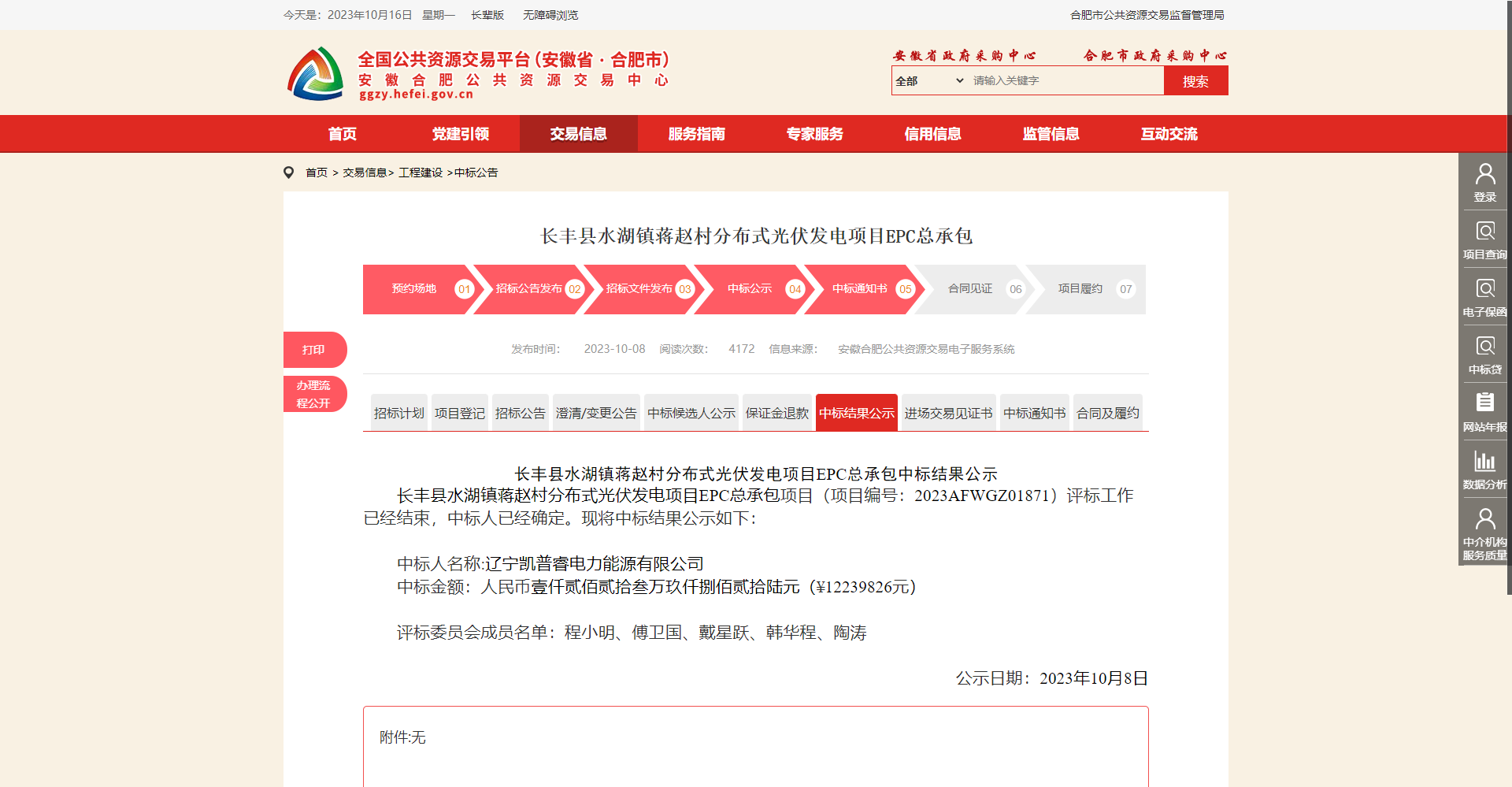Click the site logo emblem
The width and height of the screenshot is (1512, 787).
[x=316, y=74]
